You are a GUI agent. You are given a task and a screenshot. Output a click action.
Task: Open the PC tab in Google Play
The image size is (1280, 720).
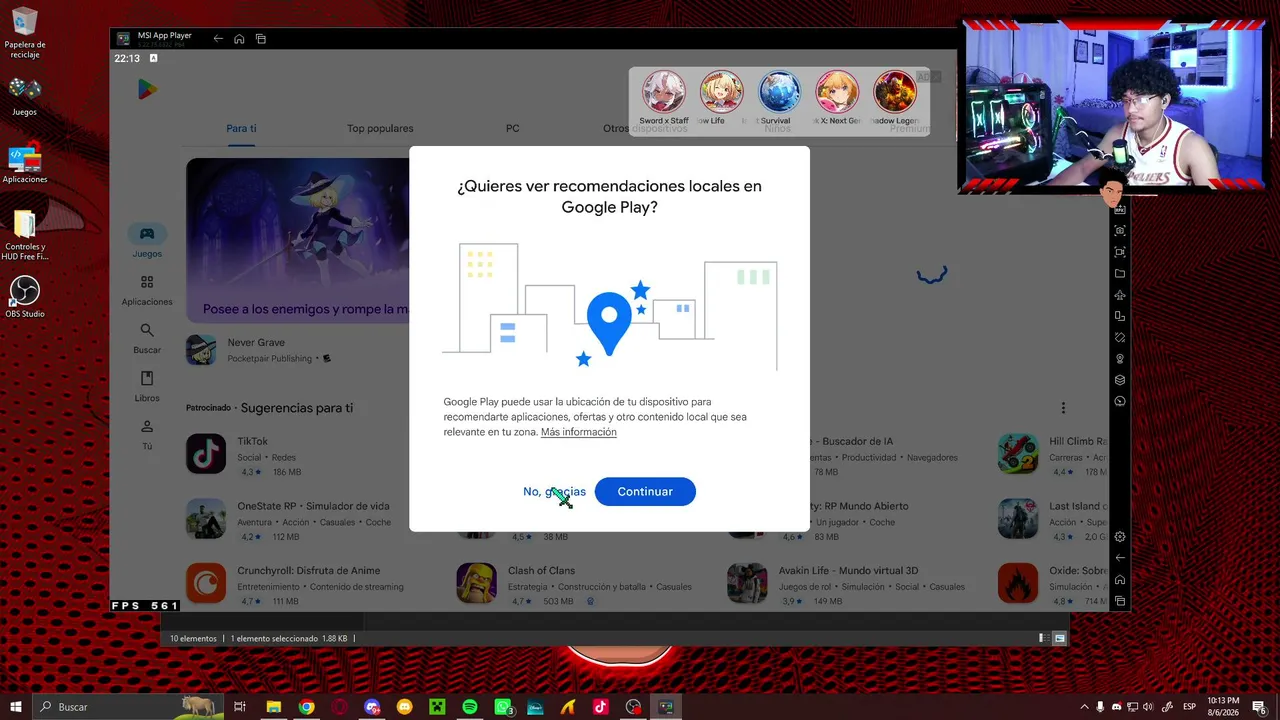512,128
